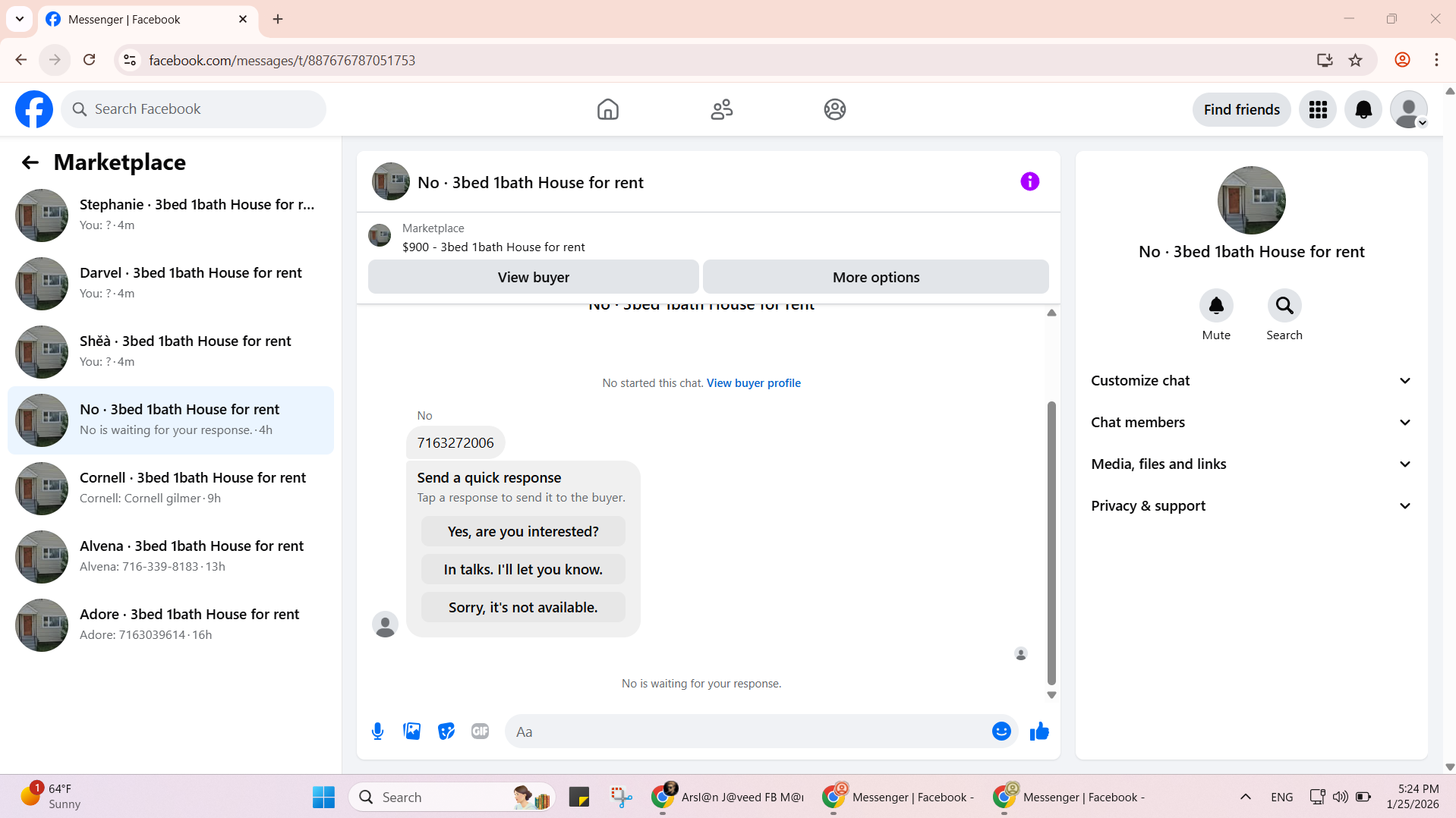Open View buyer profile link

pos(753,383)
